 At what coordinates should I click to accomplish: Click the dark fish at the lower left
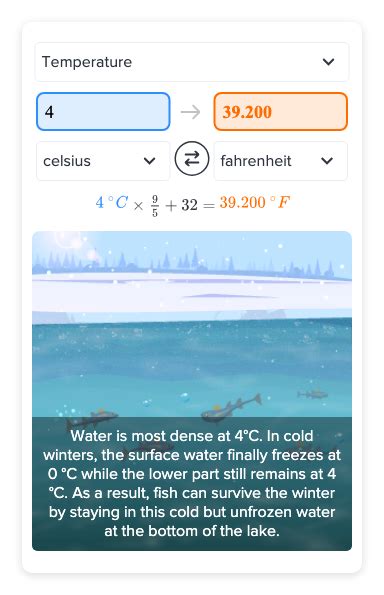(x=91, y=419)
